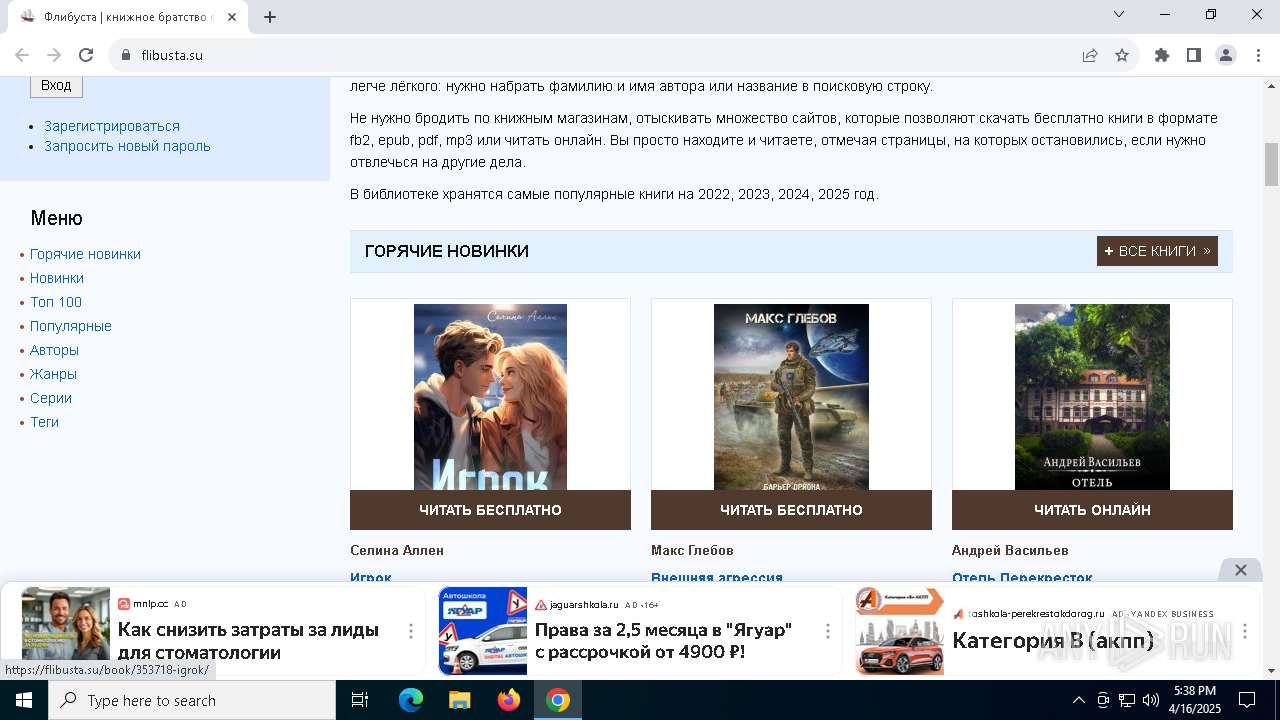Open the Зарегистрироваться link
The image size is (1280, 720).
pos(112,126)
